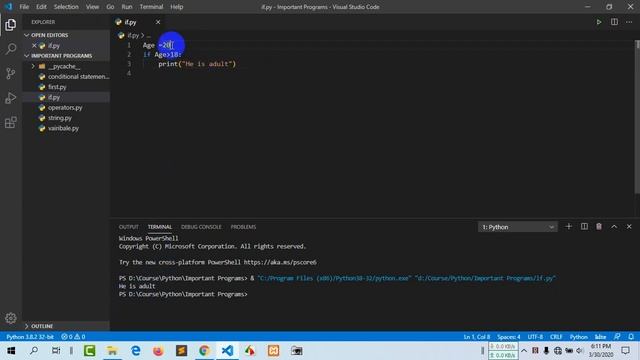The image size is (640, 360).
Task: Open editor More Actions ellipsis
Action: [629, 22]
